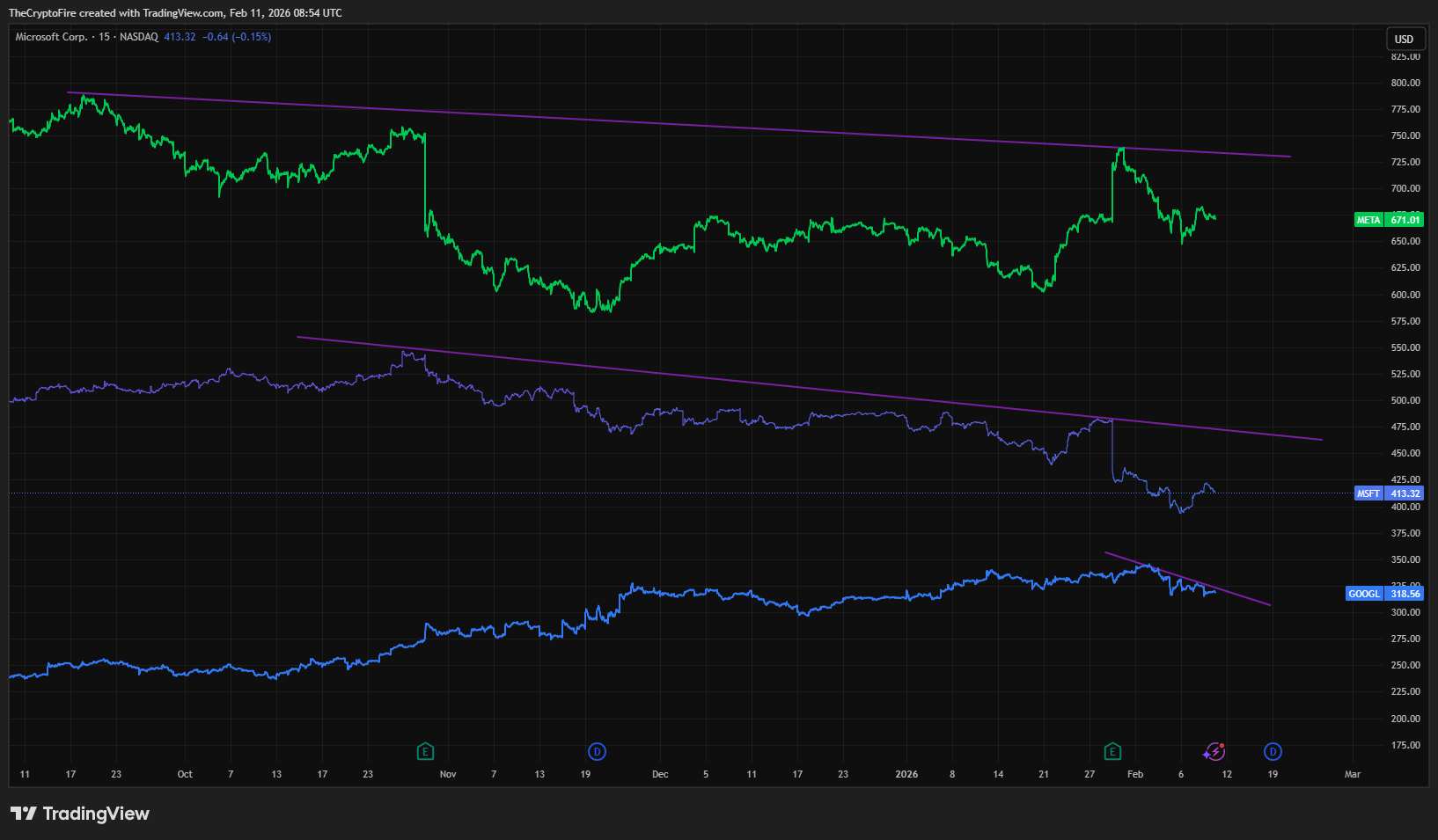Click the −0.64 (−0.15%) change value
This screenshot has height=840, width=1438.
pyautogui.click(x=237, y=37)
